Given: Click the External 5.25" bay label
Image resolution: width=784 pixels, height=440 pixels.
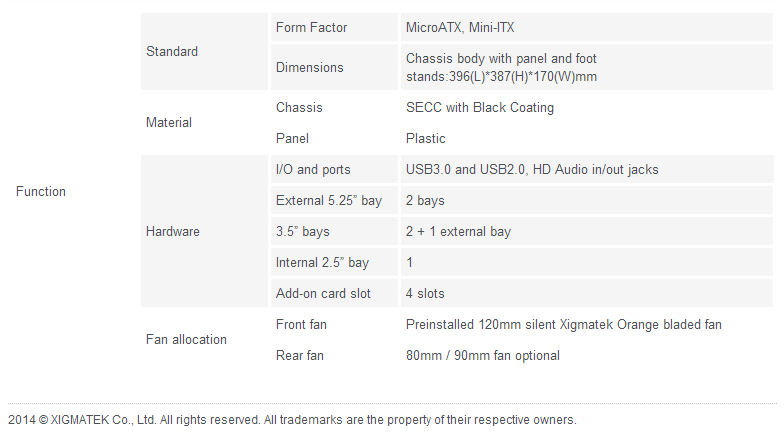Looking at the screenshot, I should [x=329, y=200].
